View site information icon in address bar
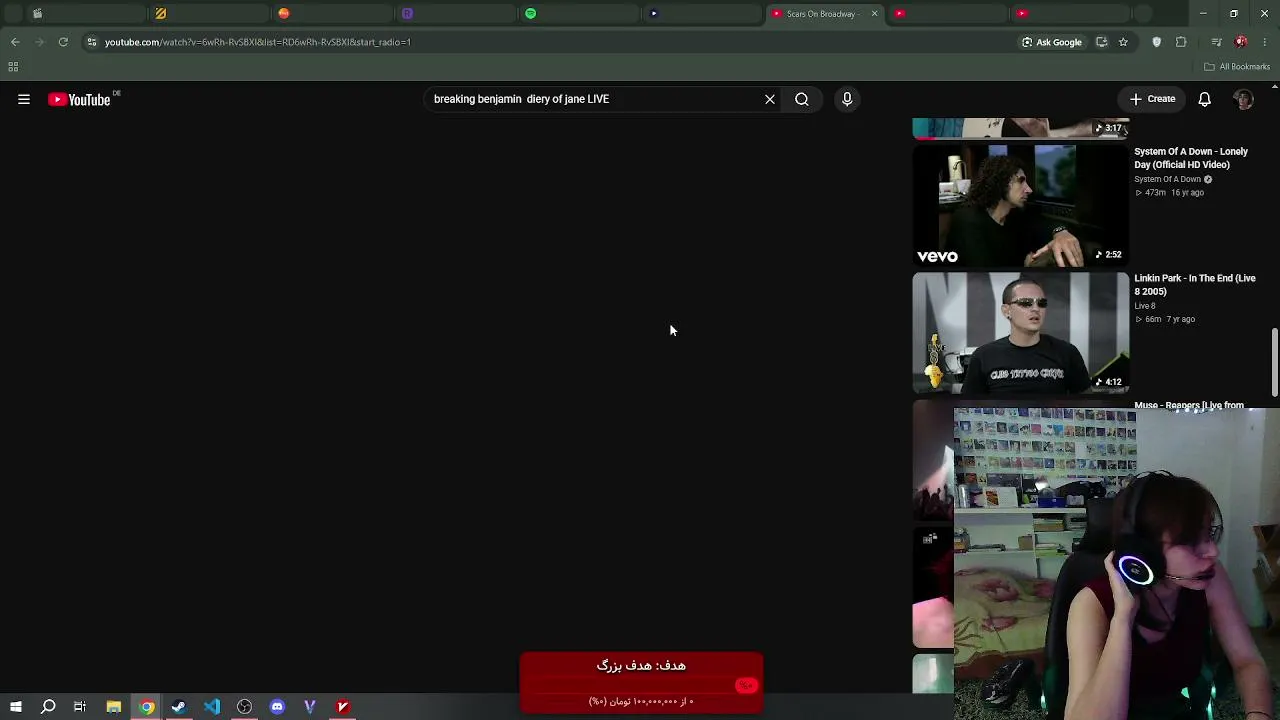1280x720 pixels. click(91, 42)
